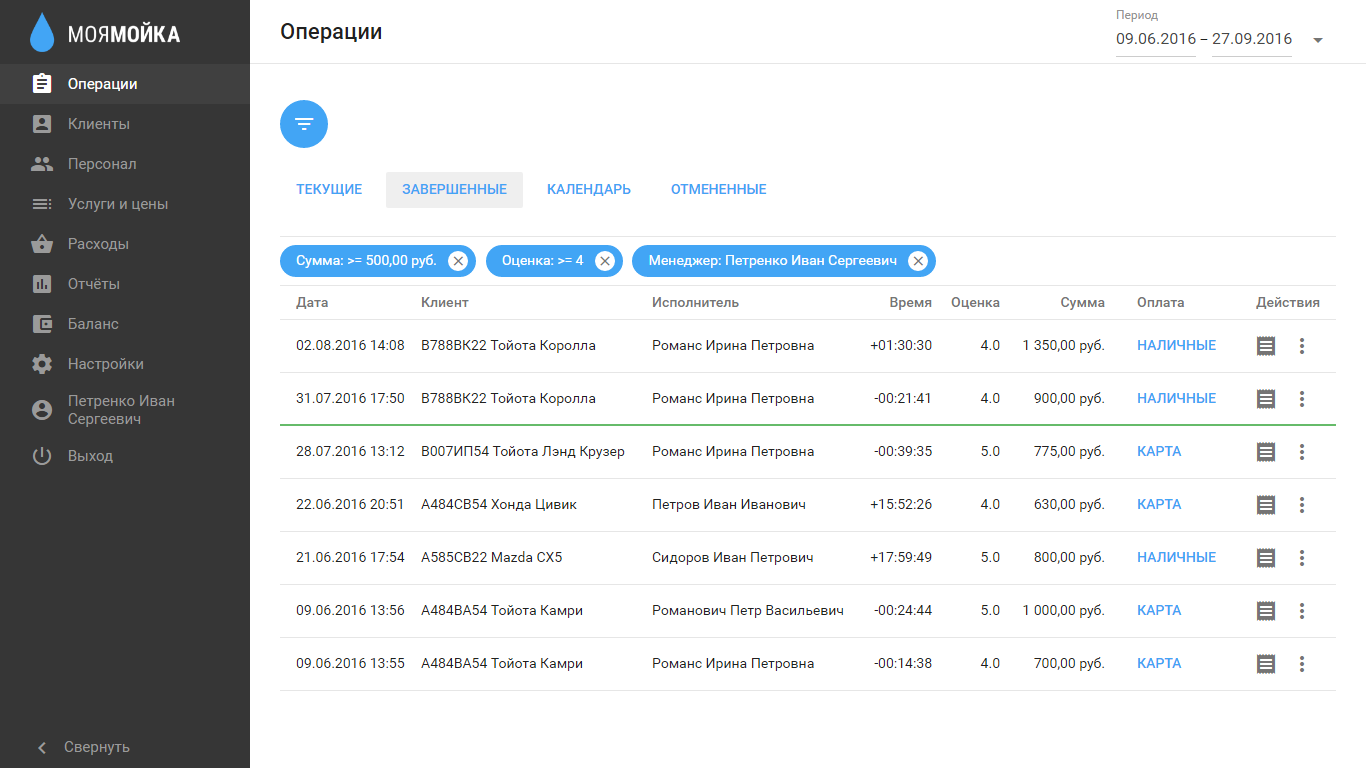Open Настройки gear in sidebar
The height and width of the screenshot is (768, 1366).
(42, 364)
